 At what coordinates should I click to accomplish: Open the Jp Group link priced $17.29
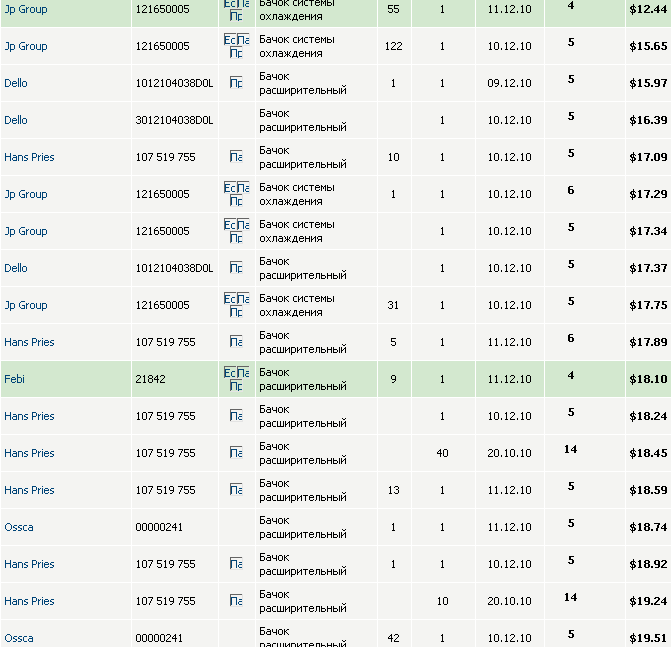pyautogui.click(x=26, y=194)
